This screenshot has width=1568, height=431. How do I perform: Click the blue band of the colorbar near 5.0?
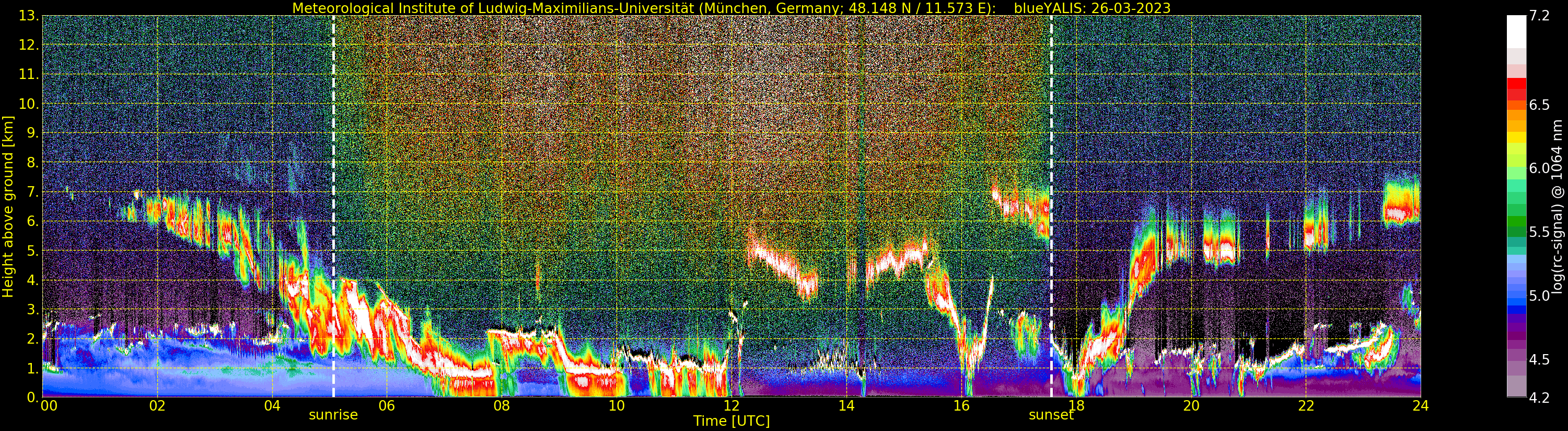pos(1516,296)
